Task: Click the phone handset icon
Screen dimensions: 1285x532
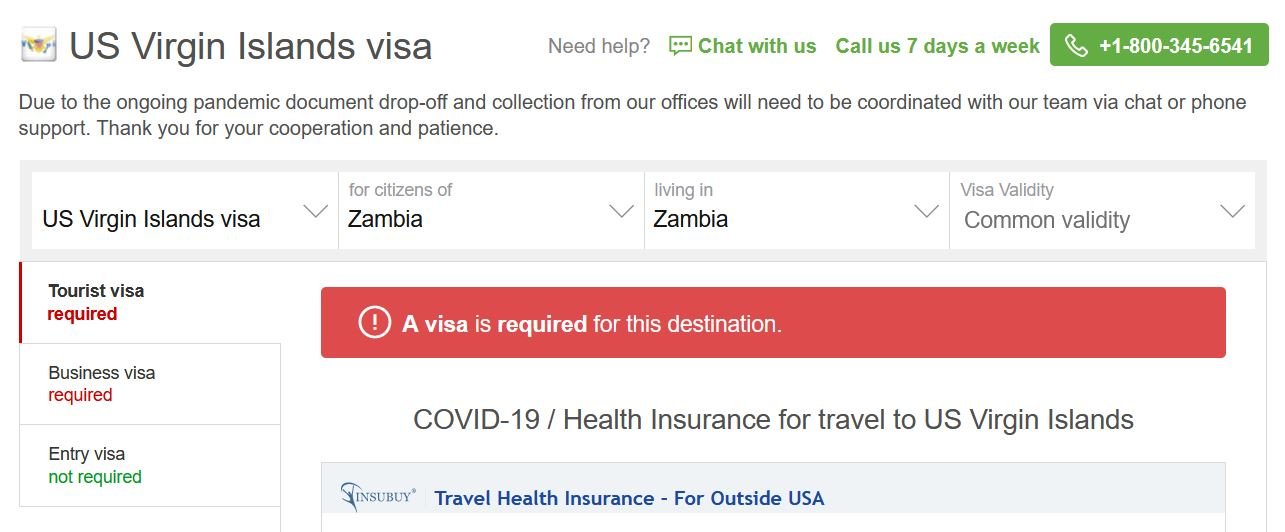Action: 1076,46
